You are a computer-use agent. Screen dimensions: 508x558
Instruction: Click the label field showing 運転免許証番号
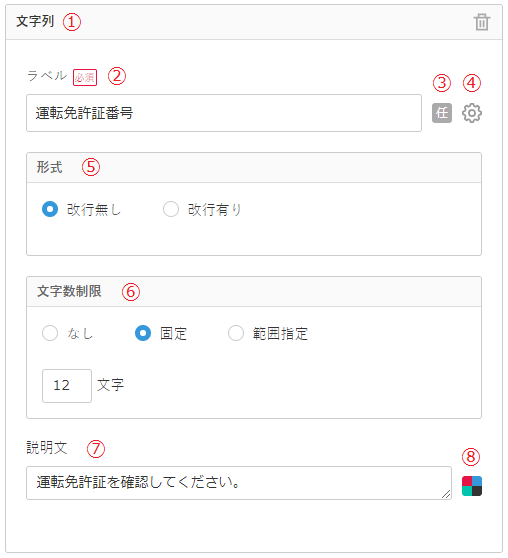(224, 113)
